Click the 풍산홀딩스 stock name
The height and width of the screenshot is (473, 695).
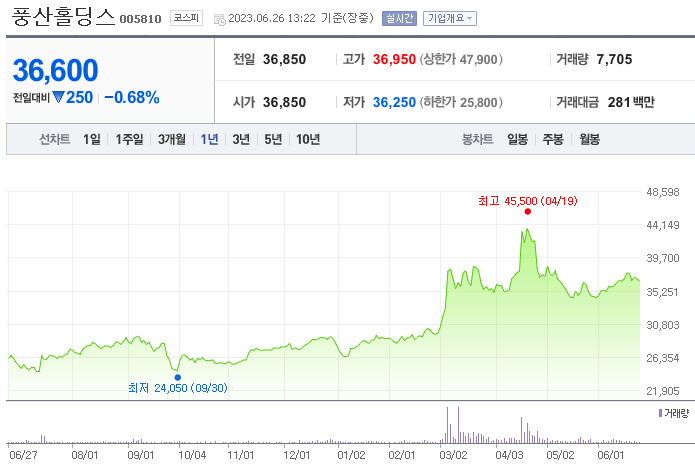pos(63,17)
